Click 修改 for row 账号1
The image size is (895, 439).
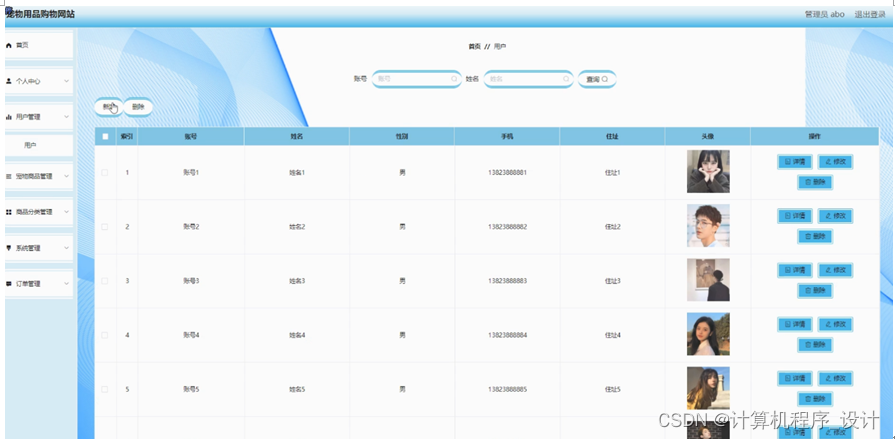[x=836, y=162]
